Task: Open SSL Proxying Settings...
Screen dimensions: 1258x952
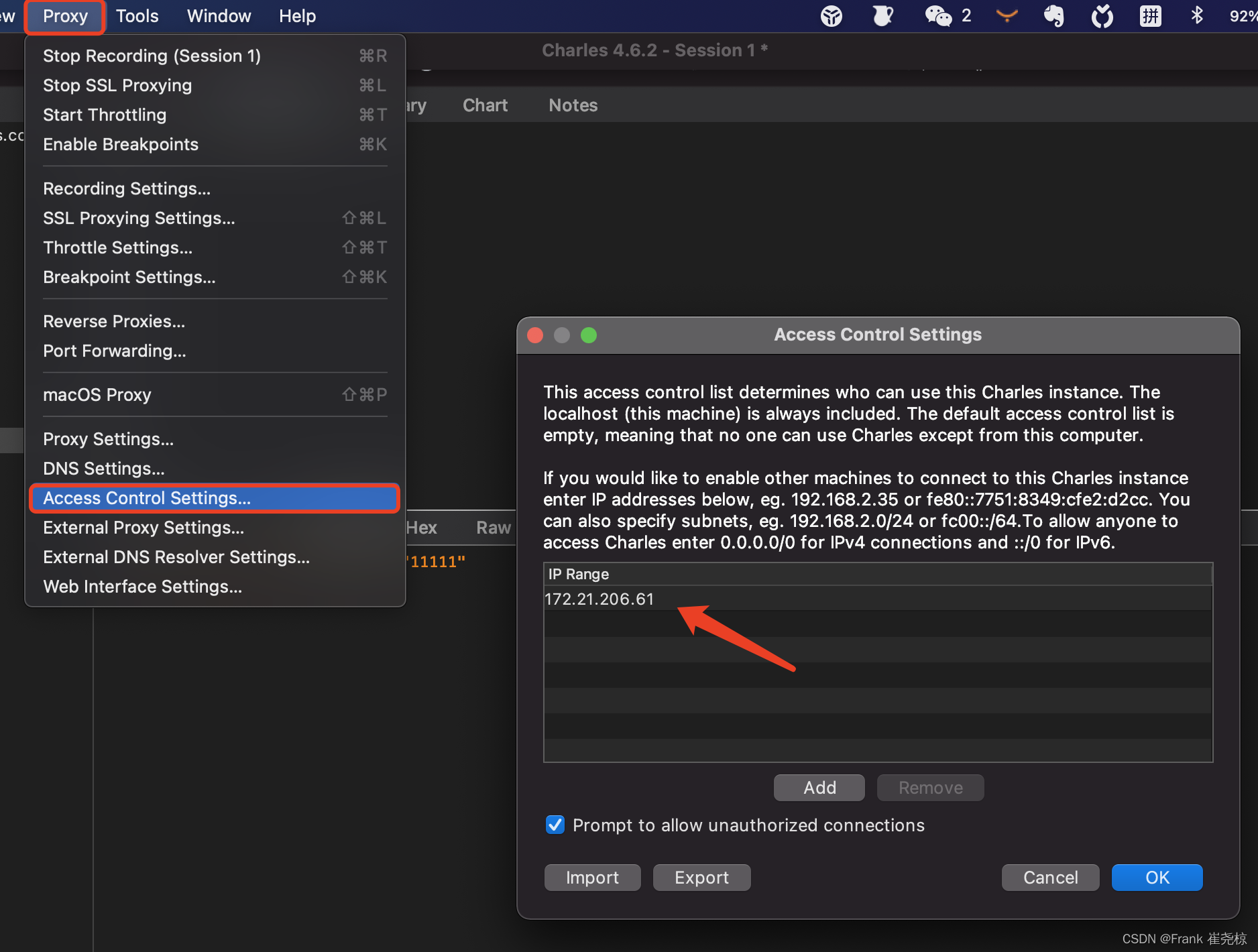Action: coord(215,218)
